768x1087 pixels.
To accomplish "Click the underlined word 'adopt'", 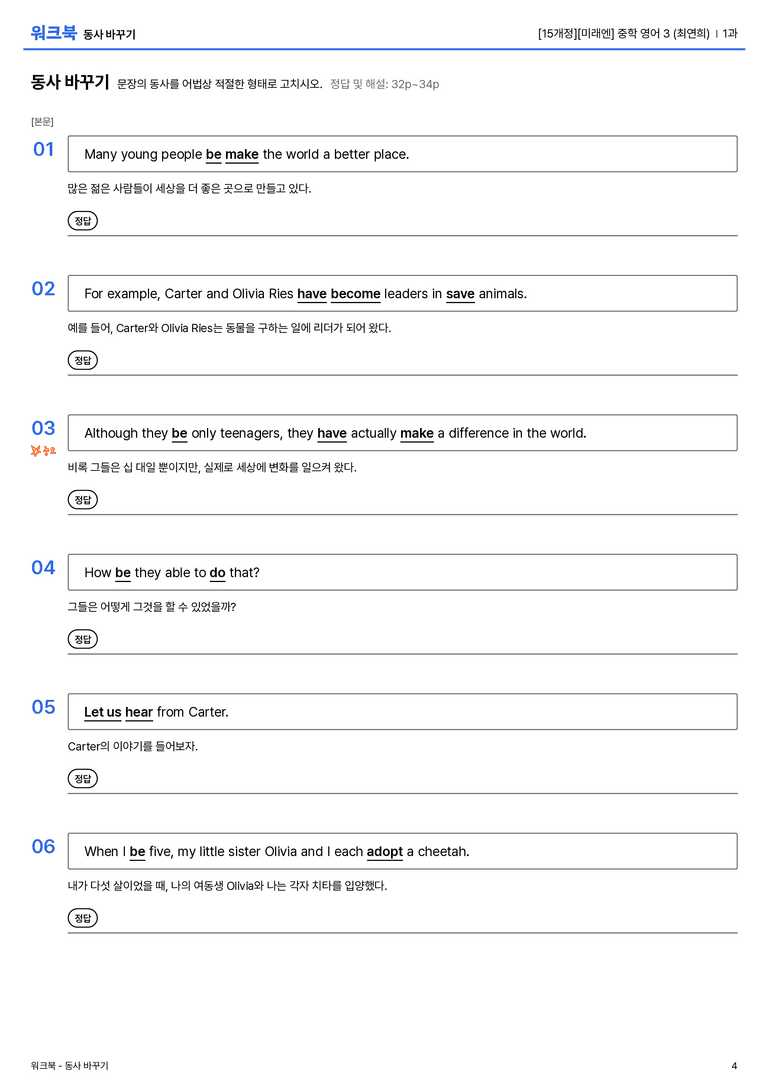I will tap(385, 852).
